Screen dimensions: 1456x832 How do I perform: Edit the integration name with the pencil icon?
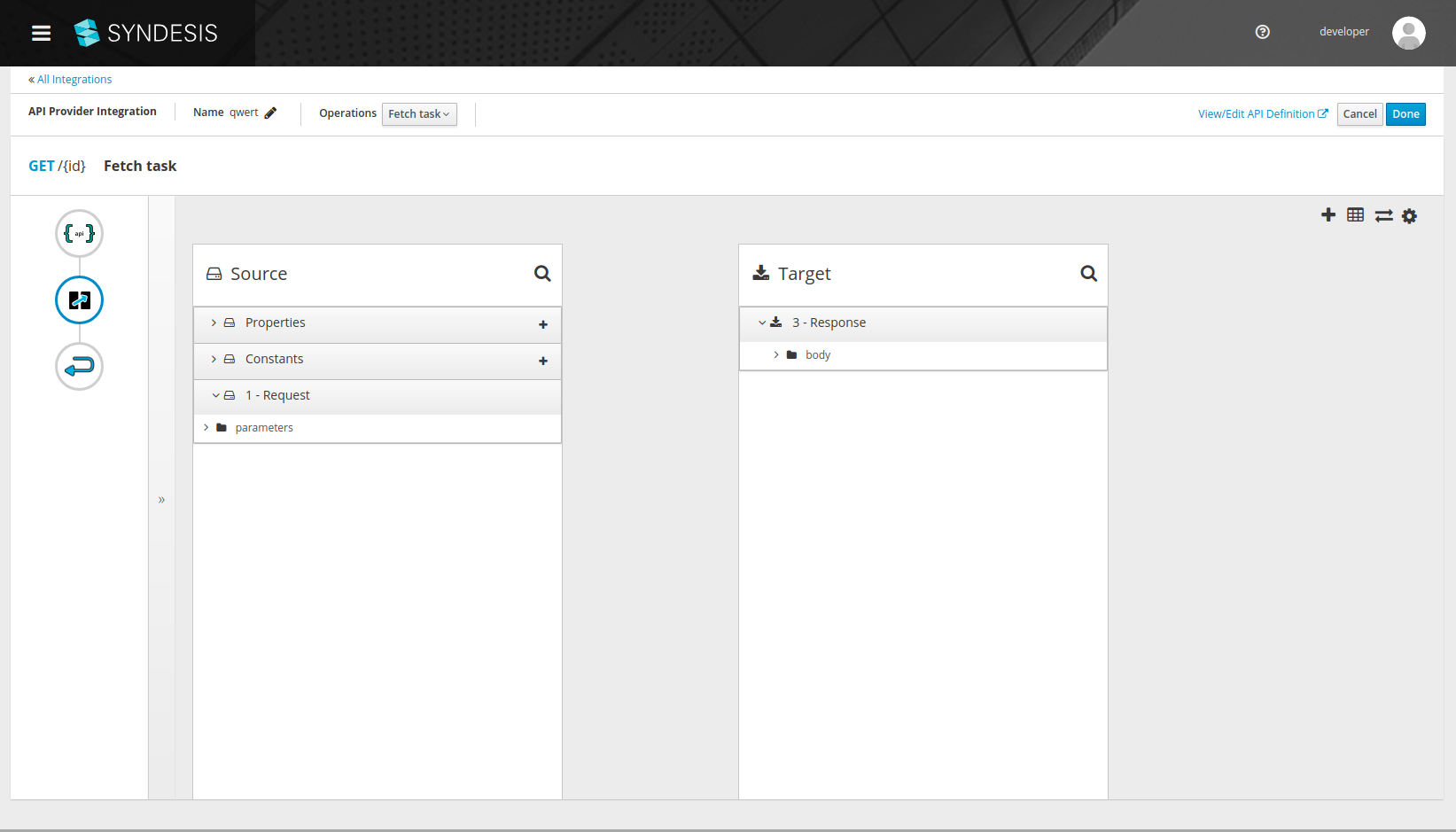pos(270,113)
